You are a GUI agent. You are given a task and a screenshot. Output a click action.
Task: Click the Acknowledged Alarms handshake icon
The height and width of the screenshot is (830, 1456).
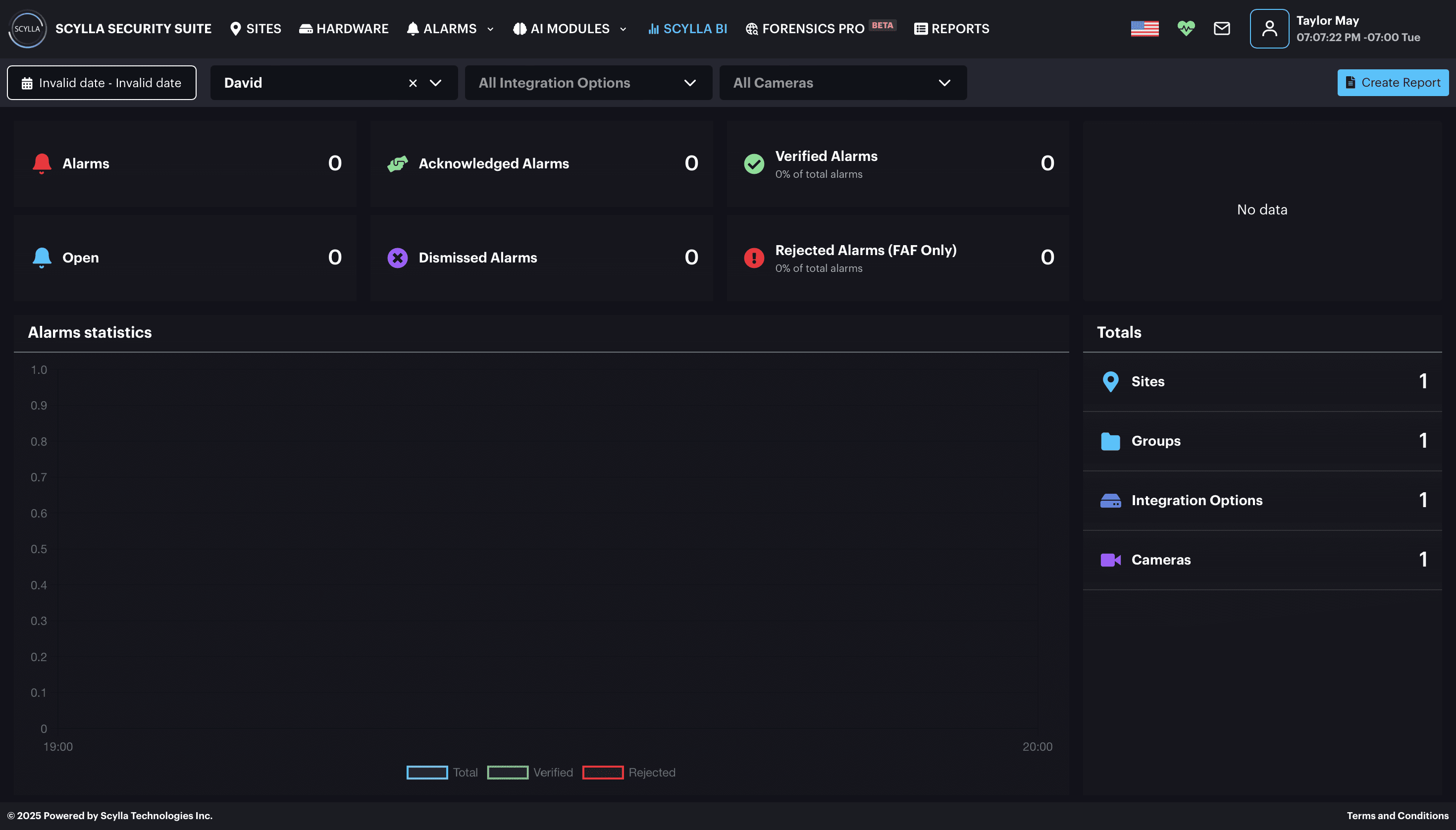tap(397, 163)
